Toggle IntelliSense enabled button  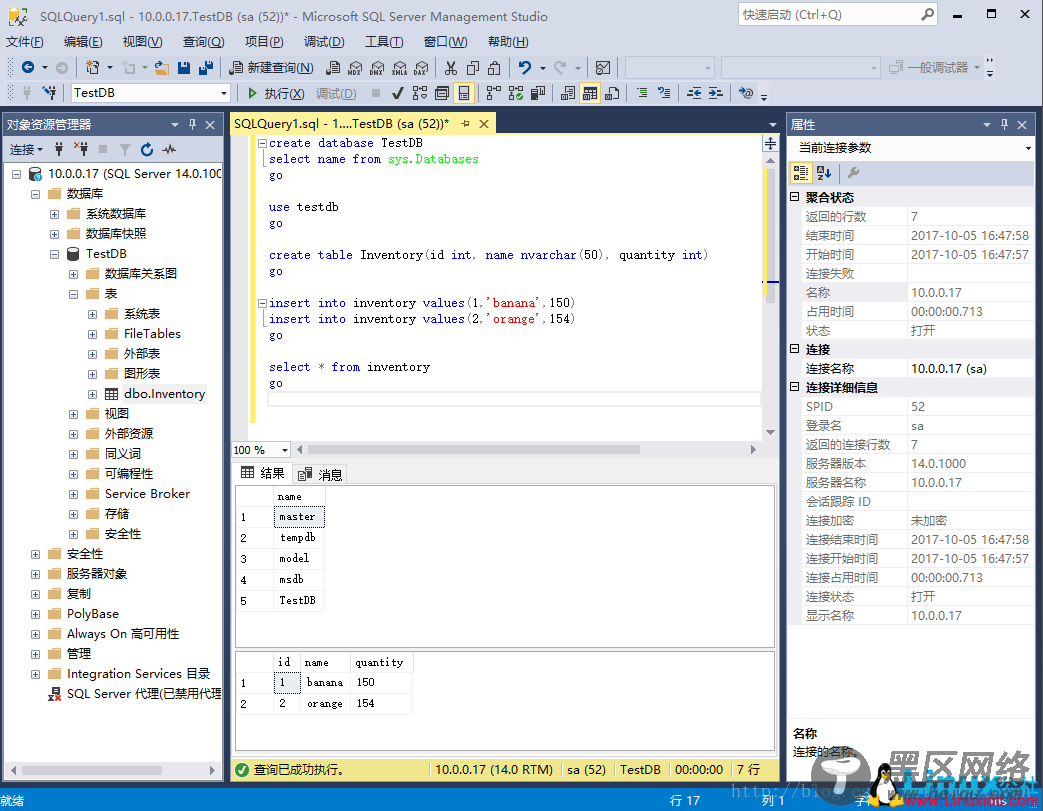[464, 93]
